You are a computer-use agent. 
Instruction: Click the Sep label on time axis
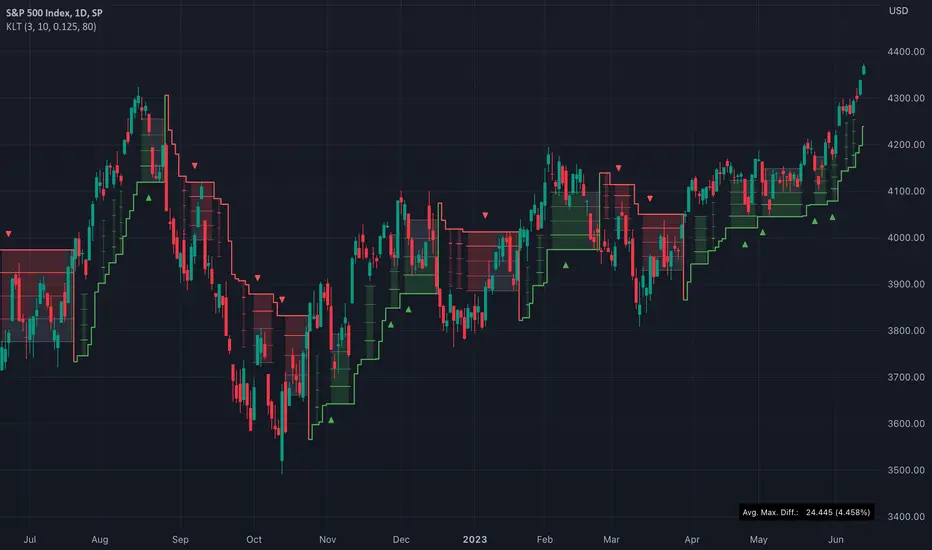click(180, 539)
